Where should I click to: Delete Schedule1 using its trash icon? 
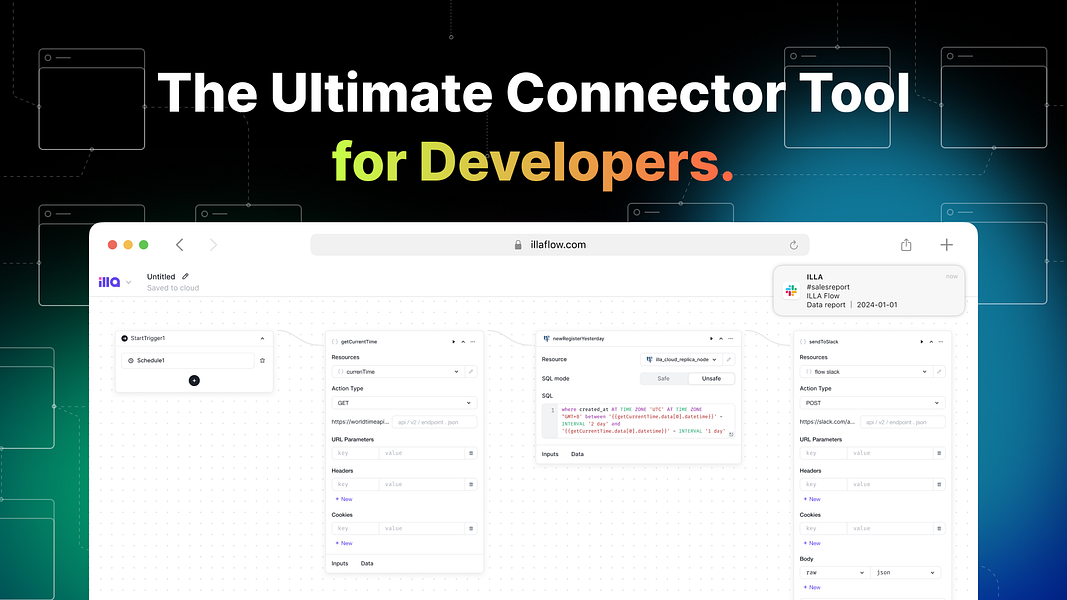(x=263, y=361)
